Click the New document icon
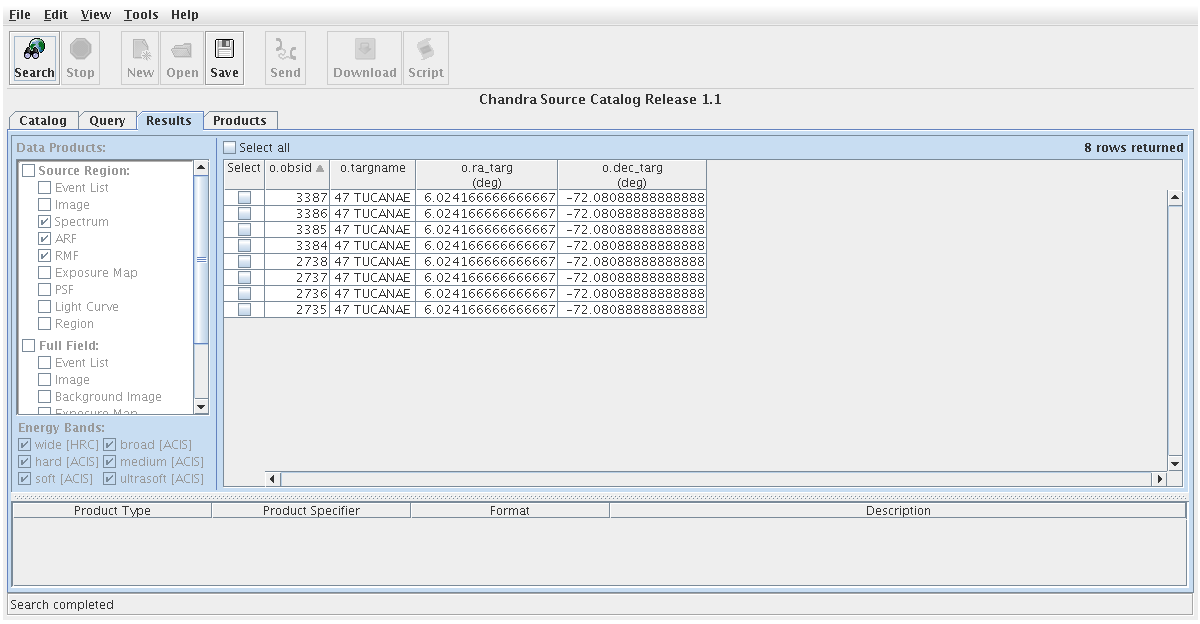The width and height of the screenshot is (1200, 624). (x=140, y=49)
